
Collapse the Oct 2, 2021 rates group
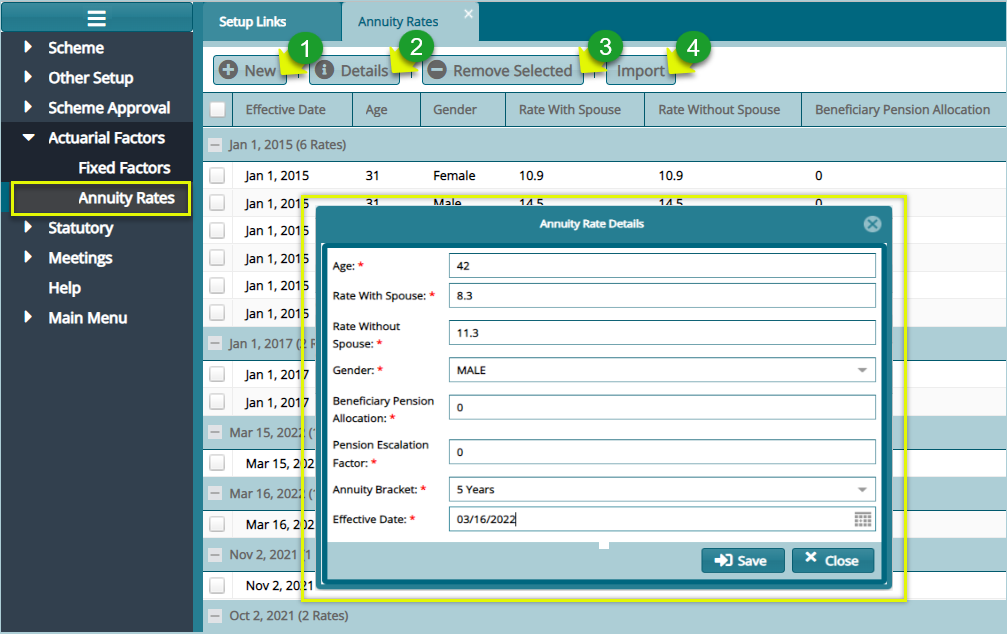(215, 616)
